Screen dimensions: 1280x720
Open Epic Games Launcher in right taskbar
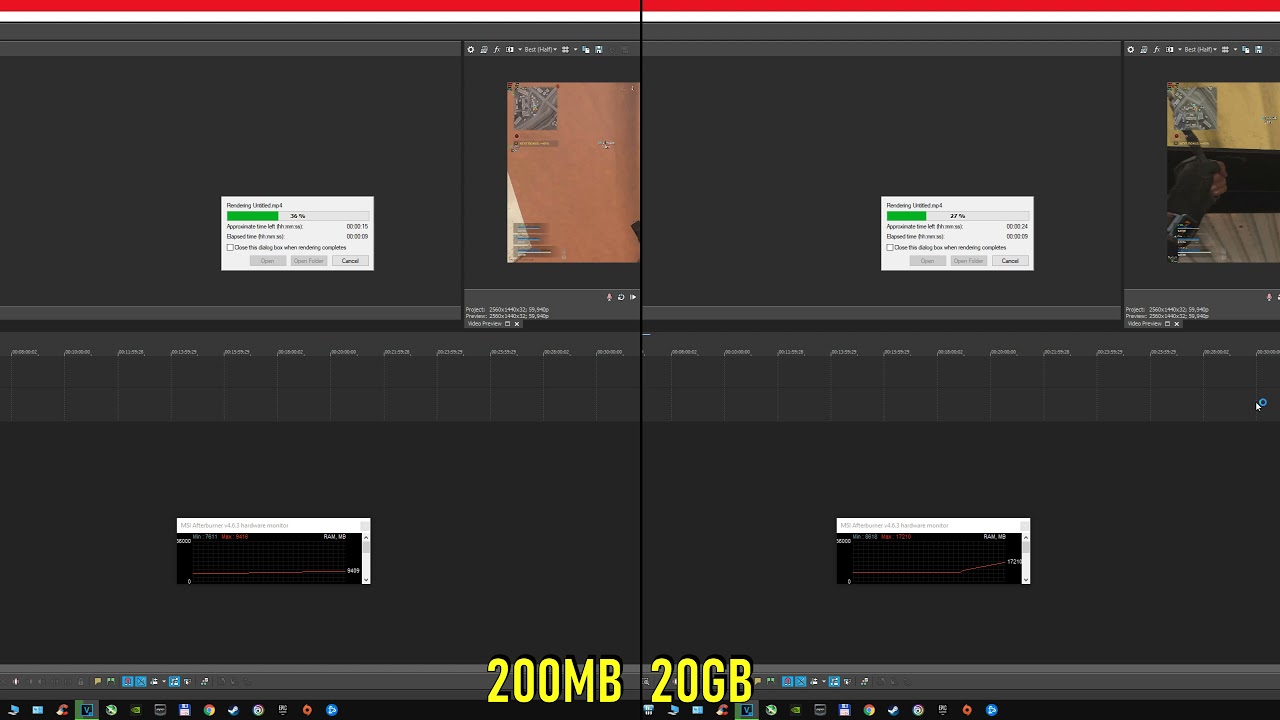(x=943, y=710)
